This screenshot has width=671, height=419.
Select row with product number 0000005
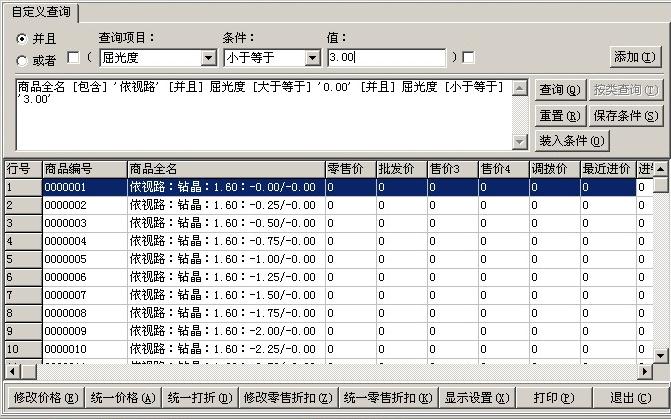(83, 259)
